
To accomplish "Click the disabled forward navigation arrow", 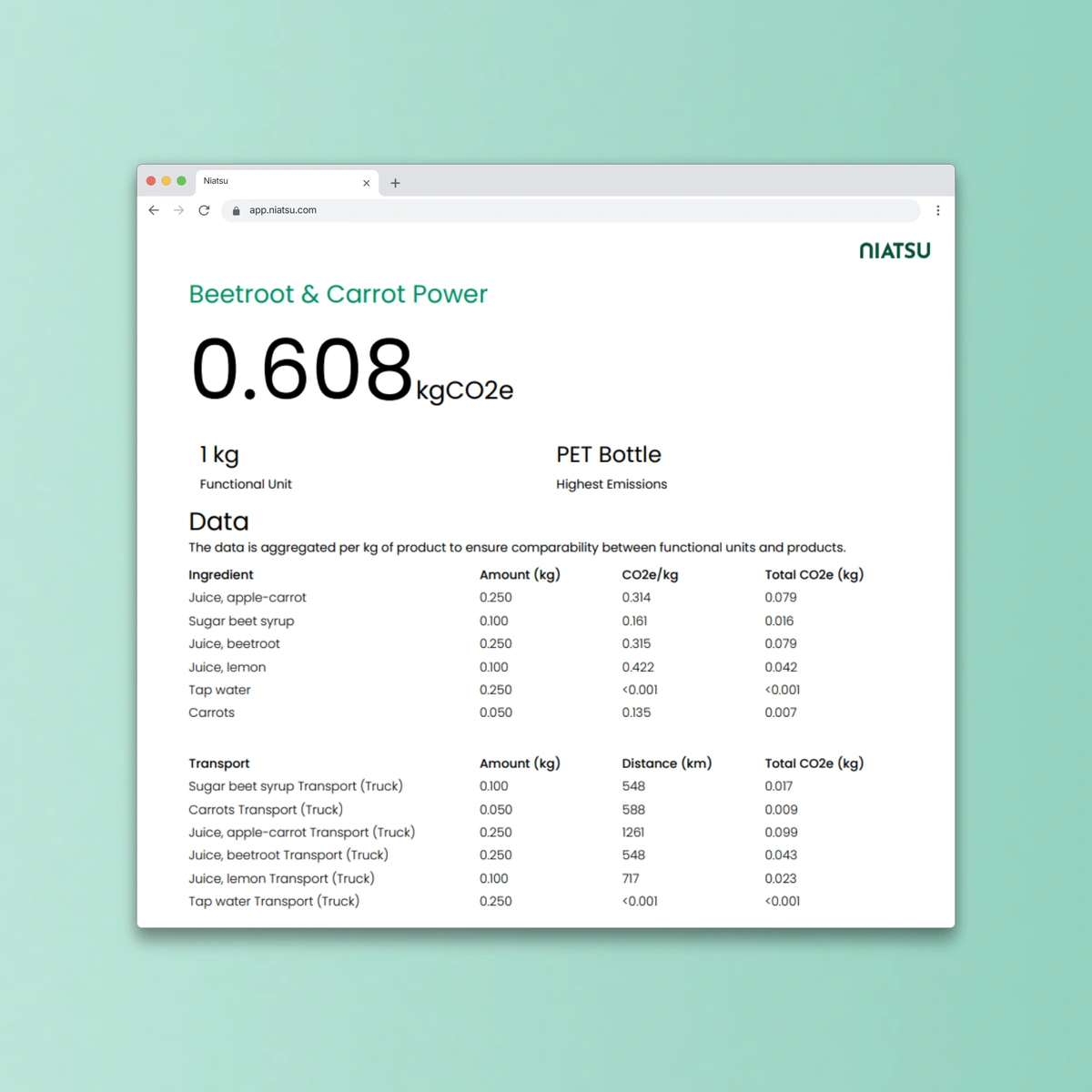I will click(x=178, y=210).
